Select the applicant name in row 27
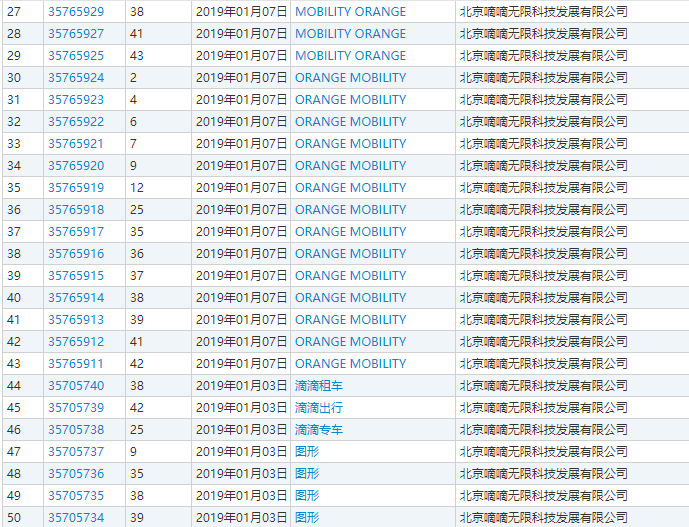The height and width of the screenshot is (527, 689). click(544, 12)
